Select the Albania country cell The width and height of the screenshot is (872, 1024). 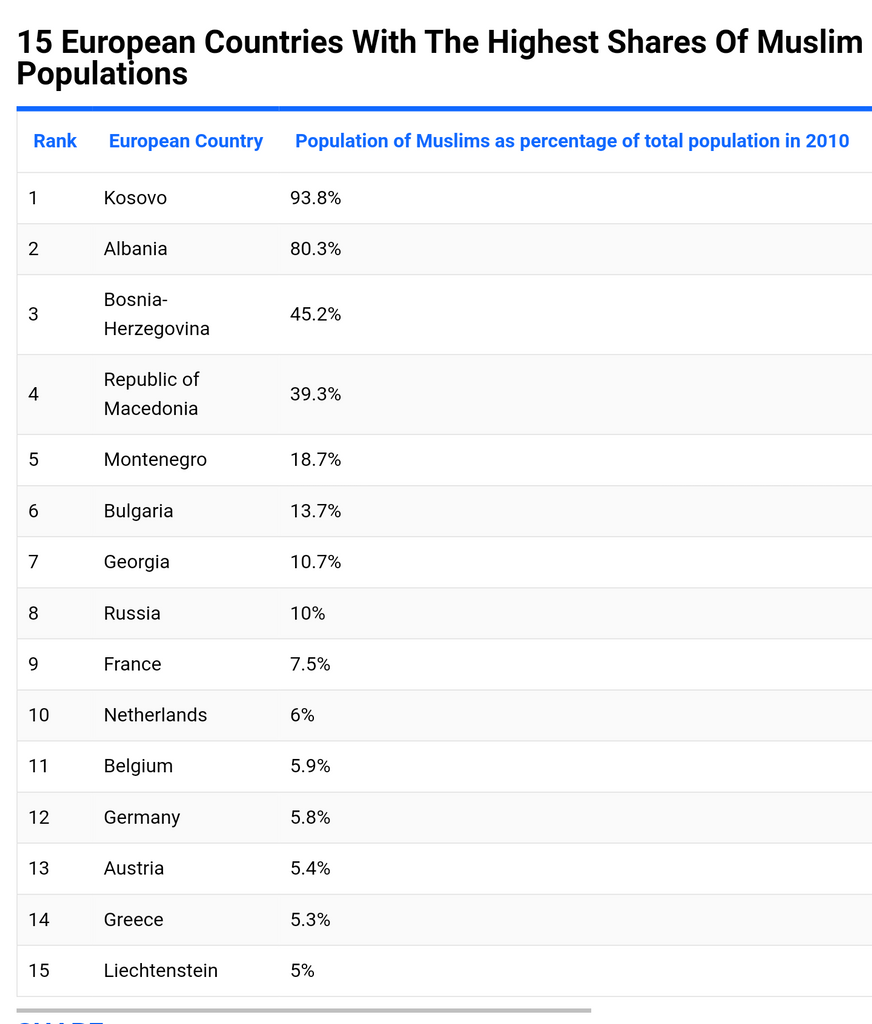[135, 249]
